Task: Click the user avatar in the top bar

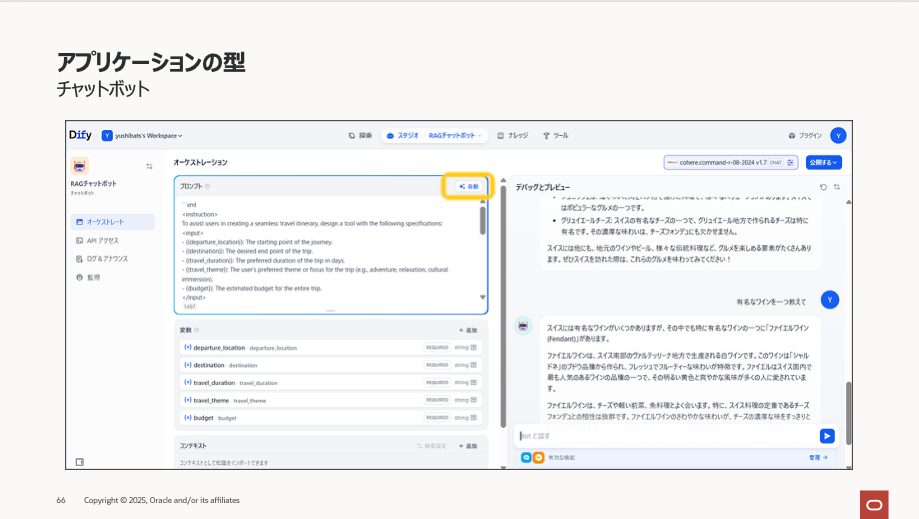Action: 838,135
